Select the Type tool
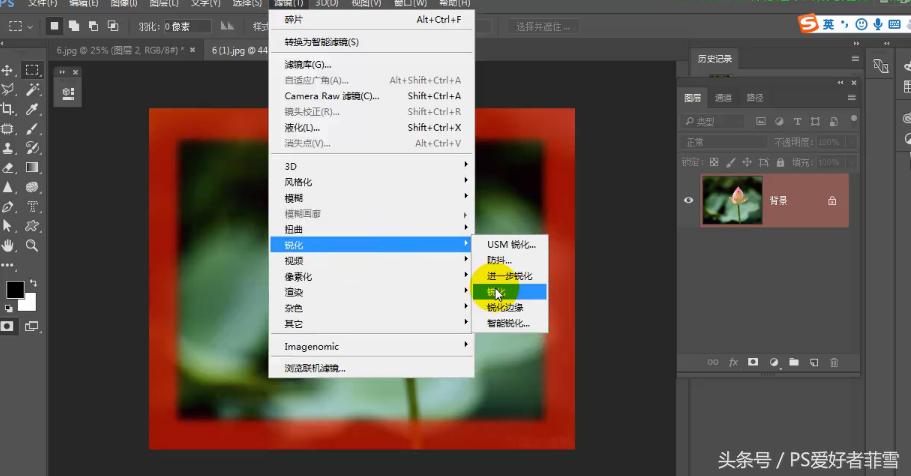Viewport: 911px width, 476px height. coord(32,207)
